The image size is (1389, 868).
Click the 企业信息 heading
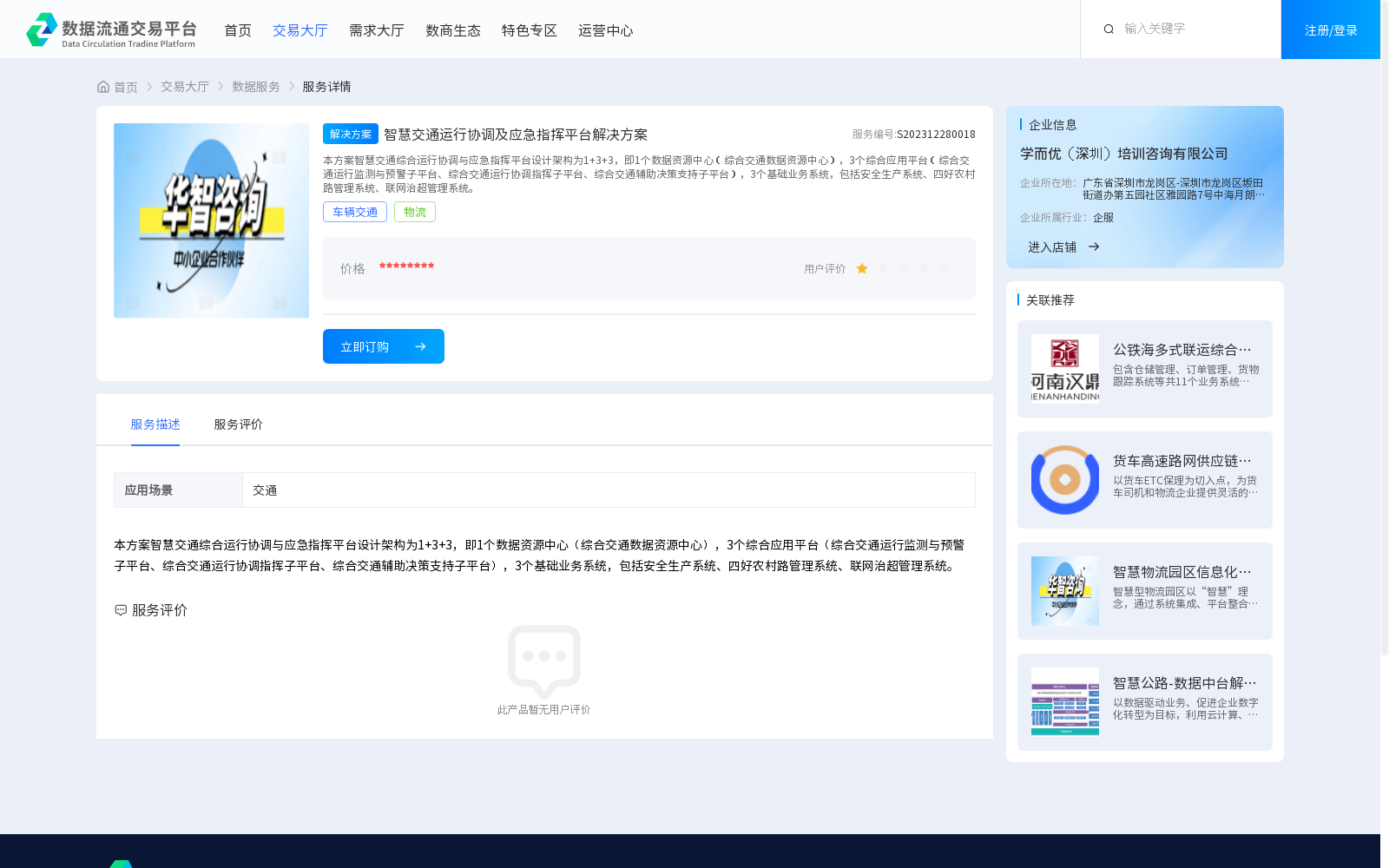pyautogui.click(x=1053, y=125)
